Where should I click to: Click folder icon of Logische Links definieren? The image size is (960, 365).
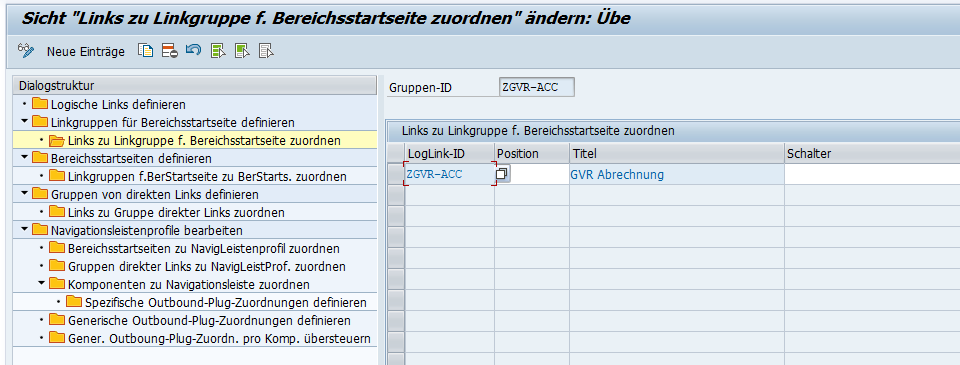(x=40, y=104)
